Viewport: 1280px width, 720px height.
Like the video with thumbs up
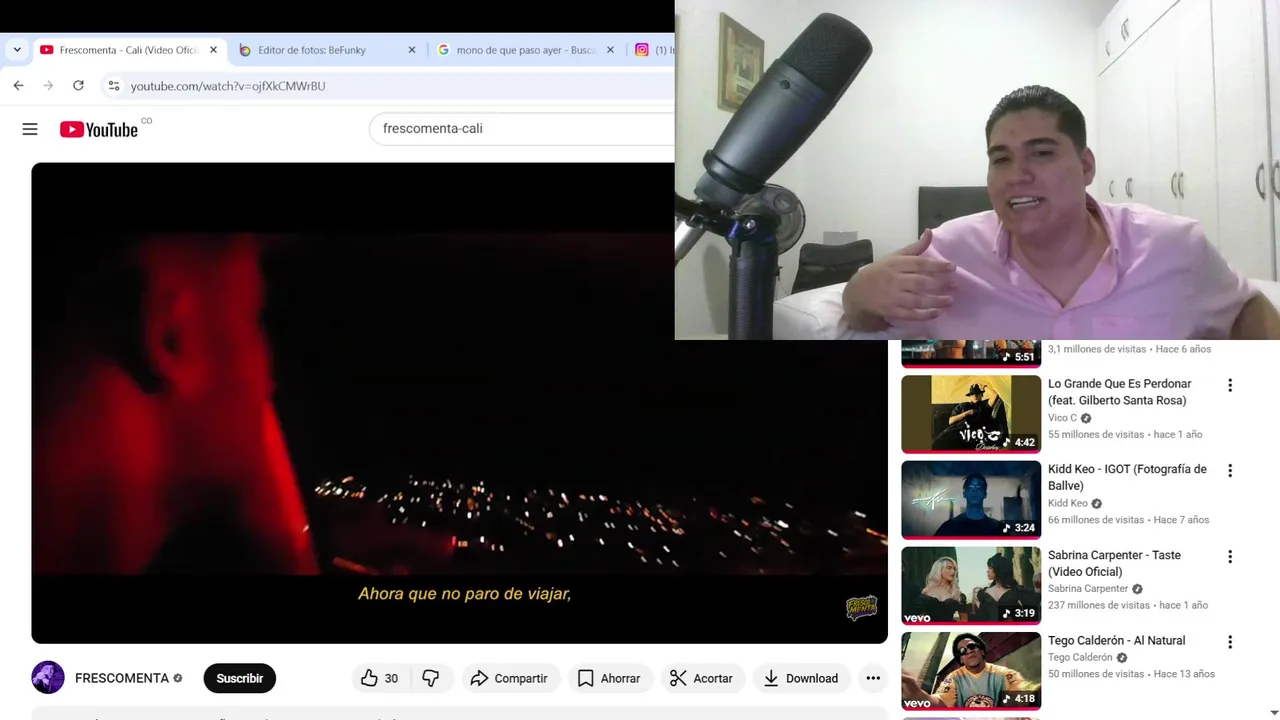point(380,678)
